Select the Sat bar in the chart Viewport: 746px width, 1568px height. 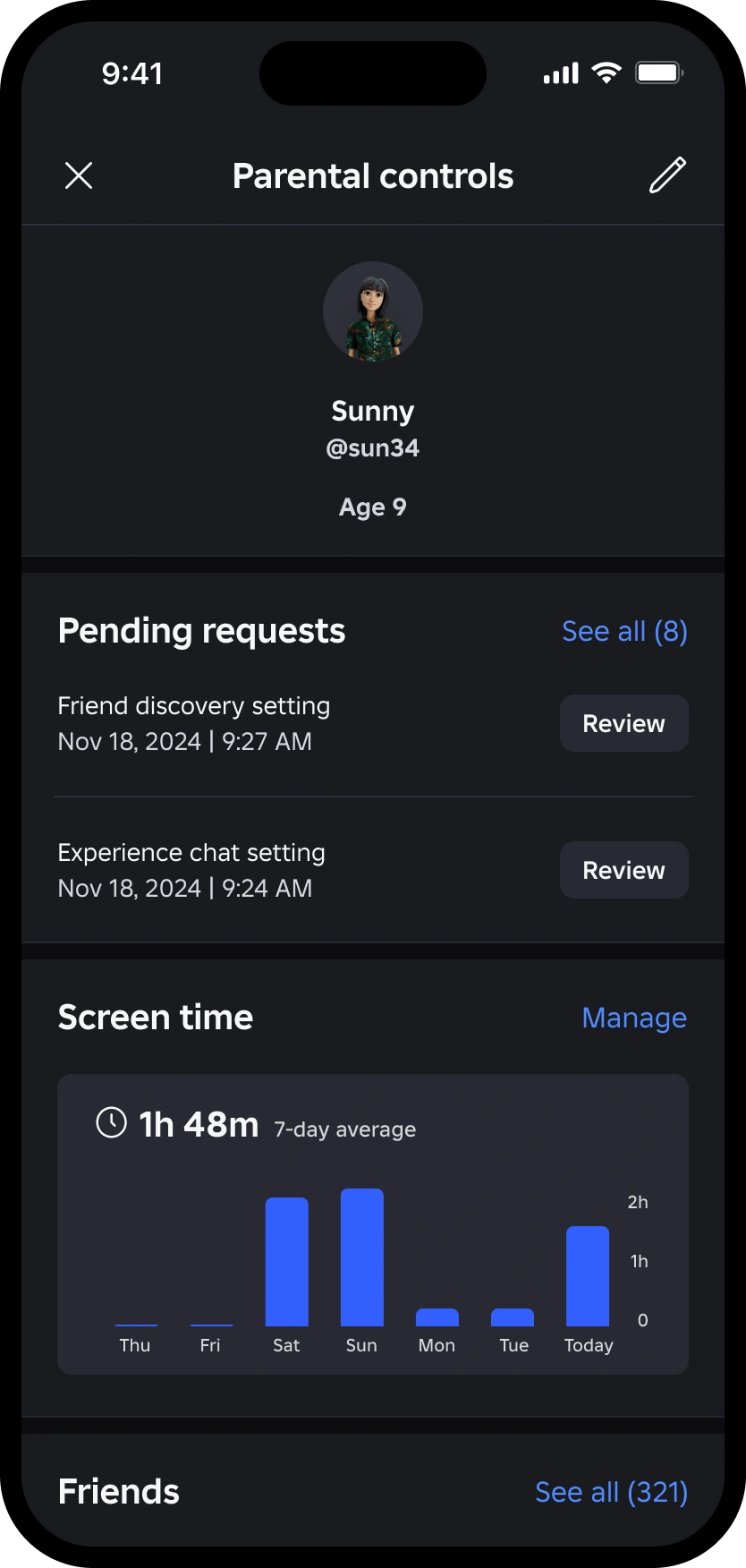[x=287, y=1262]
